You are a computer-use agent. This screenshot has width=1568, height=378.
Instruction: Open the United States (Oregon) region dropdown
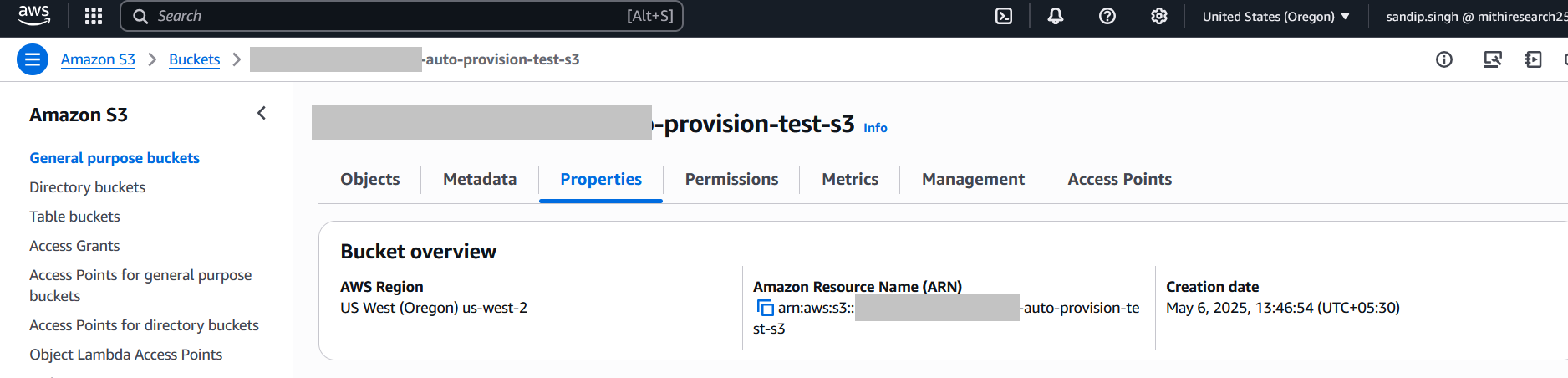tap(1275, 16)
